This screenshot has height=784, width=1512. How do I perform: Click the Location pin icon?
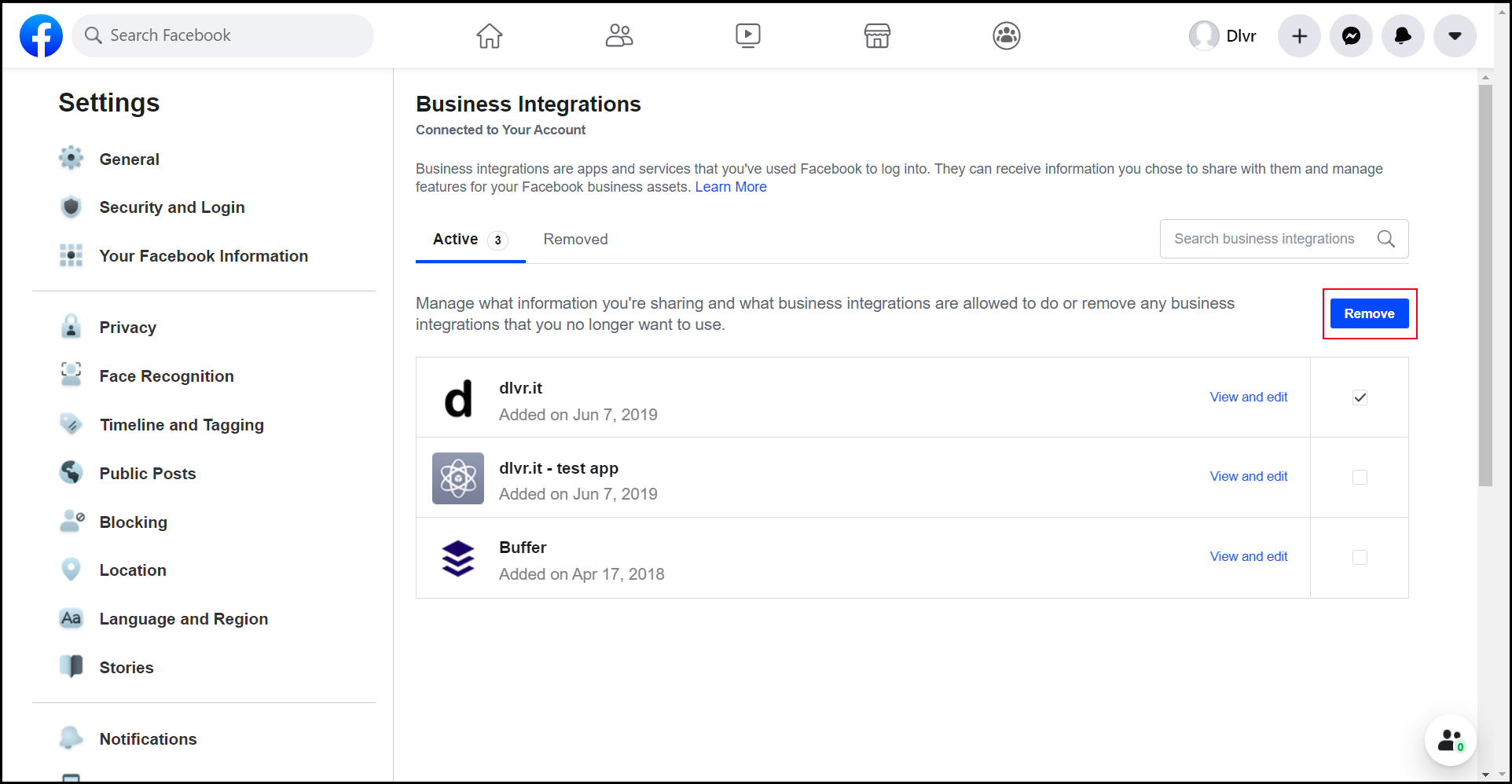[71, 570]
